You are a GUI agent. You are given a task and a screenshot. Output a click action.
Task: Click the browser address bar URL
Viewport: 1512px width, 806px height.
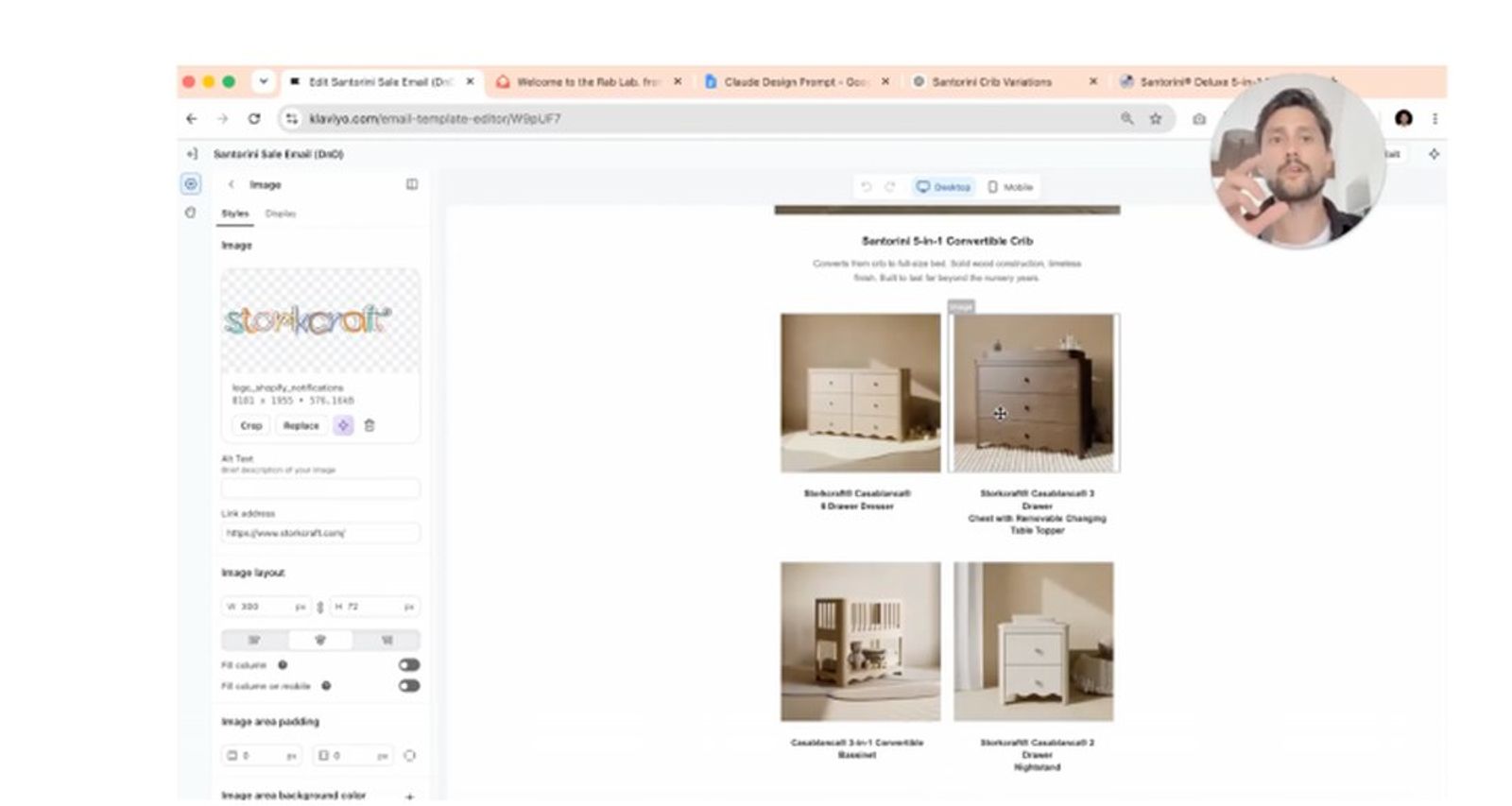(435, 119)
